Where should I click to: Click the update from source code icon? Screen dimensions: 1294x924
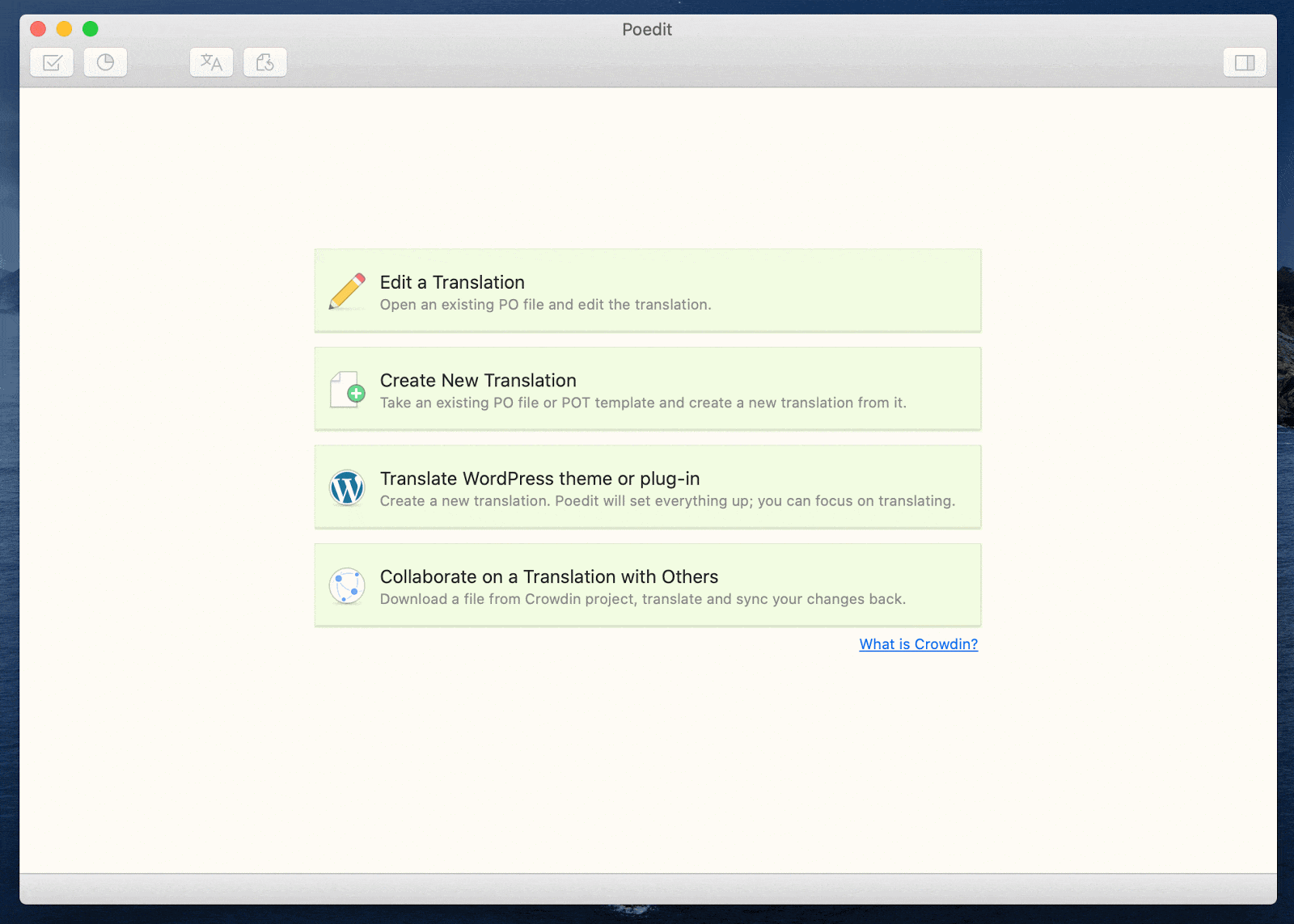coord(265,62)
